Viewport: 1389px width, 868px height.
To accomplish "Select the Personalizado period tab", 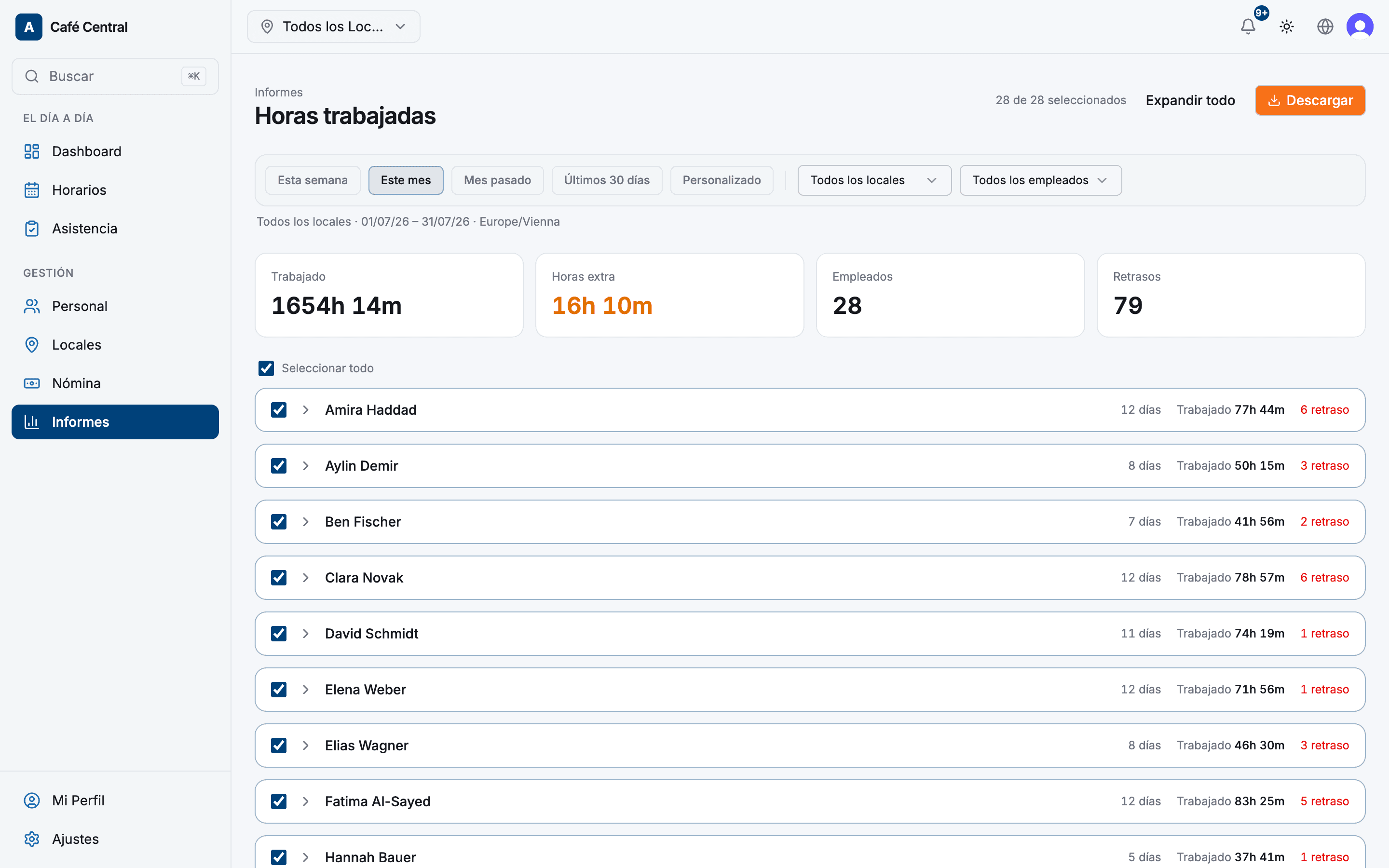I will point(722,180).
